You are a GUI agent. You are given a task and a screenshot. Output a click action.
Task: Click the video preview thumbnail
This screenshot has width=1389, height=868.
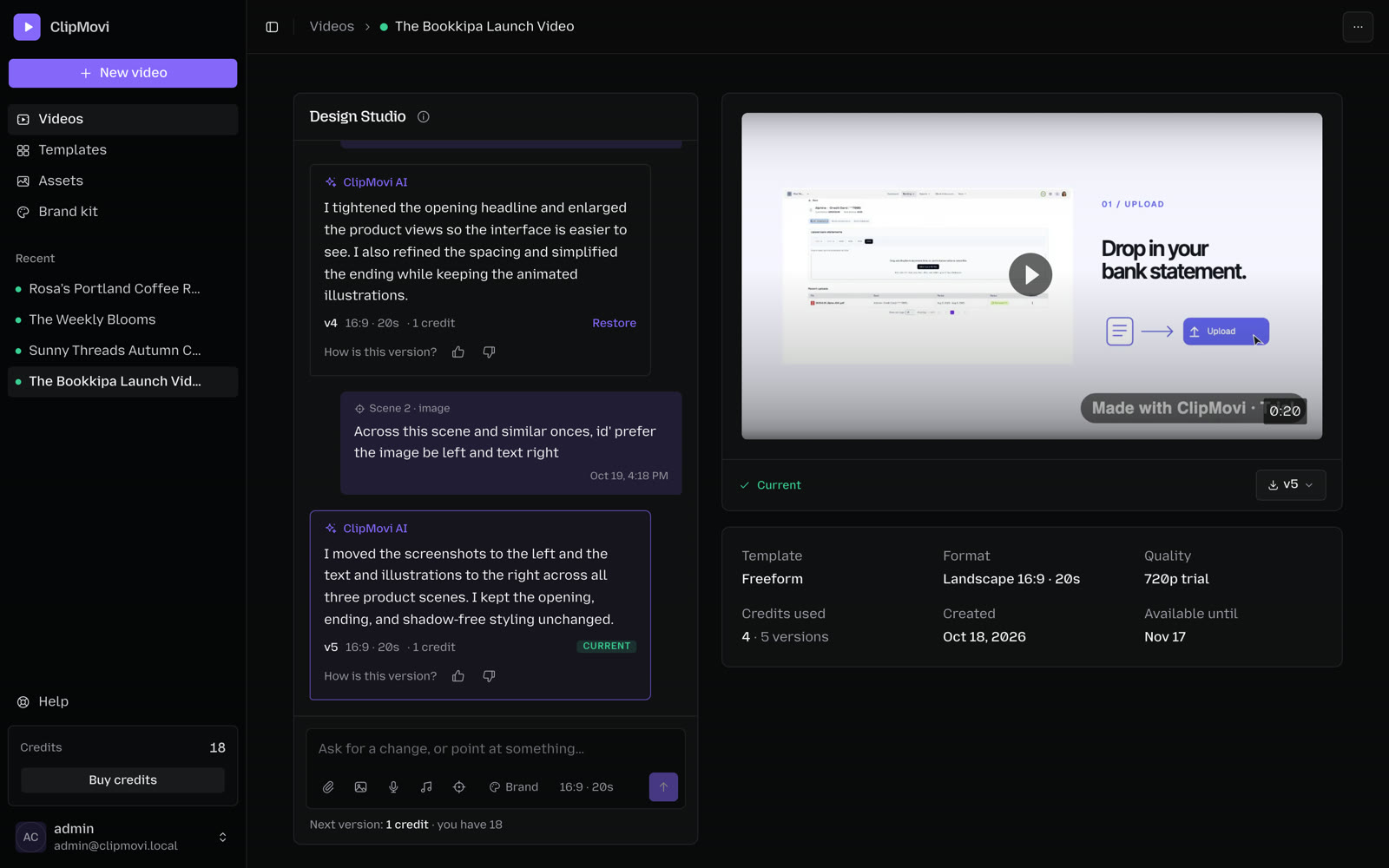click(x=1031, y=276)
